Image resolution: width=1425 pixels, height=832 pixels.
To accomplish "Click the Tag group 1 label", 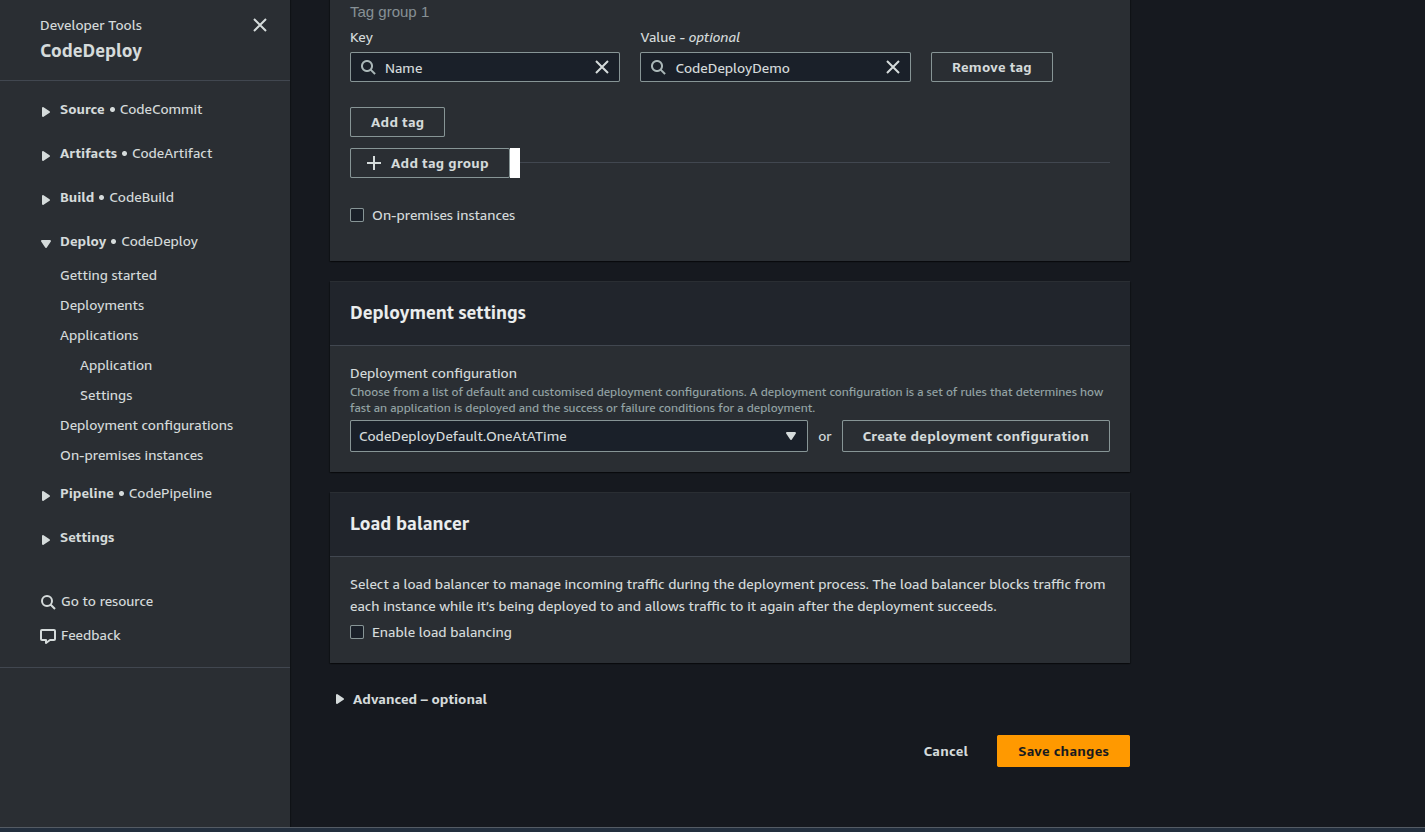I will pos(389,12).
